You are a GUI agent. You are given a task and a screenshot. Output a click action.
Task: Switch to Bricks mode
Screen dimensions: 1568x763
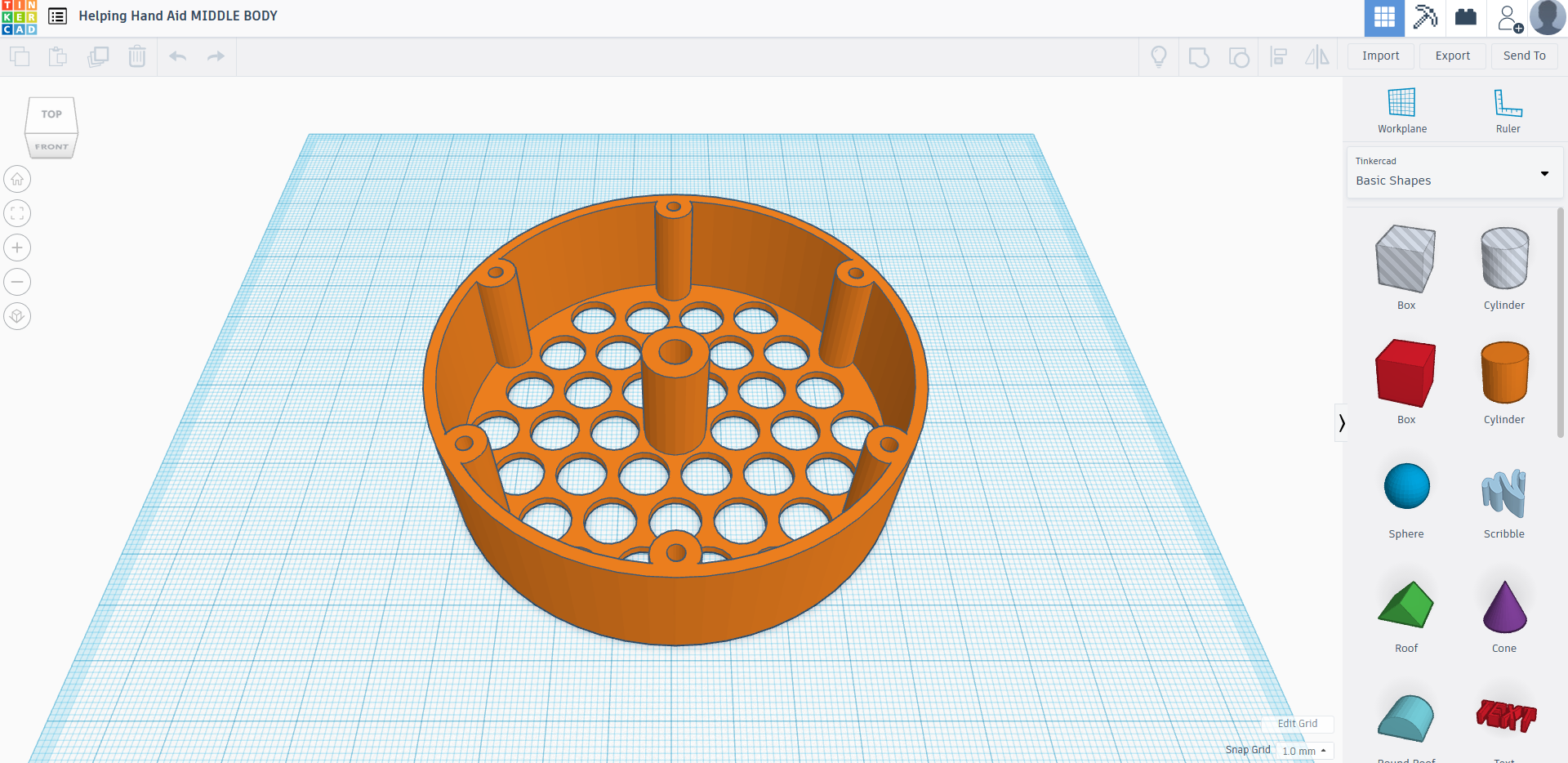coord(1466,18)
